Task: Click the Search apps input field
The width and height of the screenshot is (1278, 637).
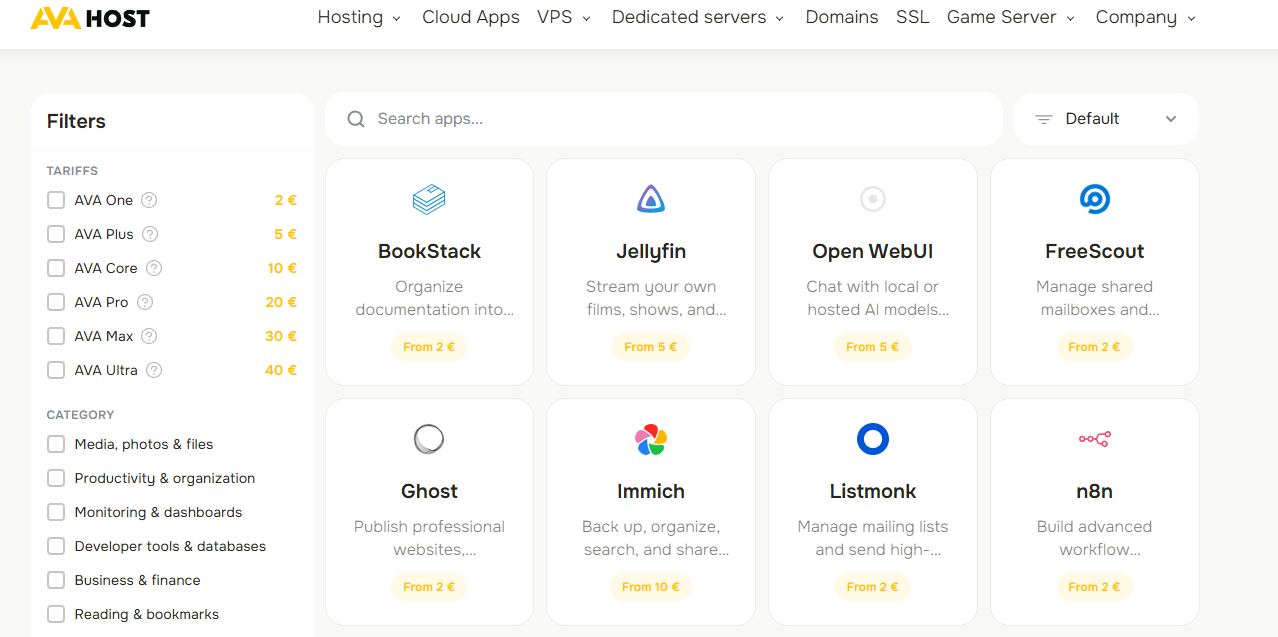Action: 664,119
